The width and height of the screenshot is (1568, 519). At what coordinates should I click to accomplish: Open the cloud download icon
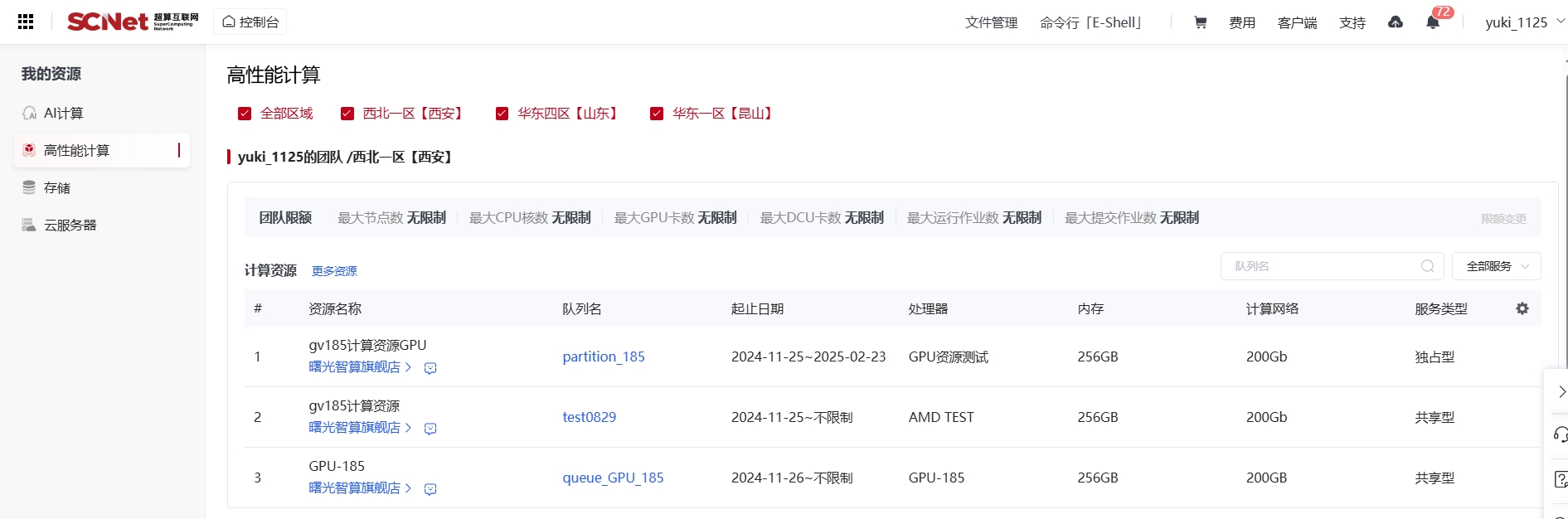pyautogui.click(x=1396, y=22)
